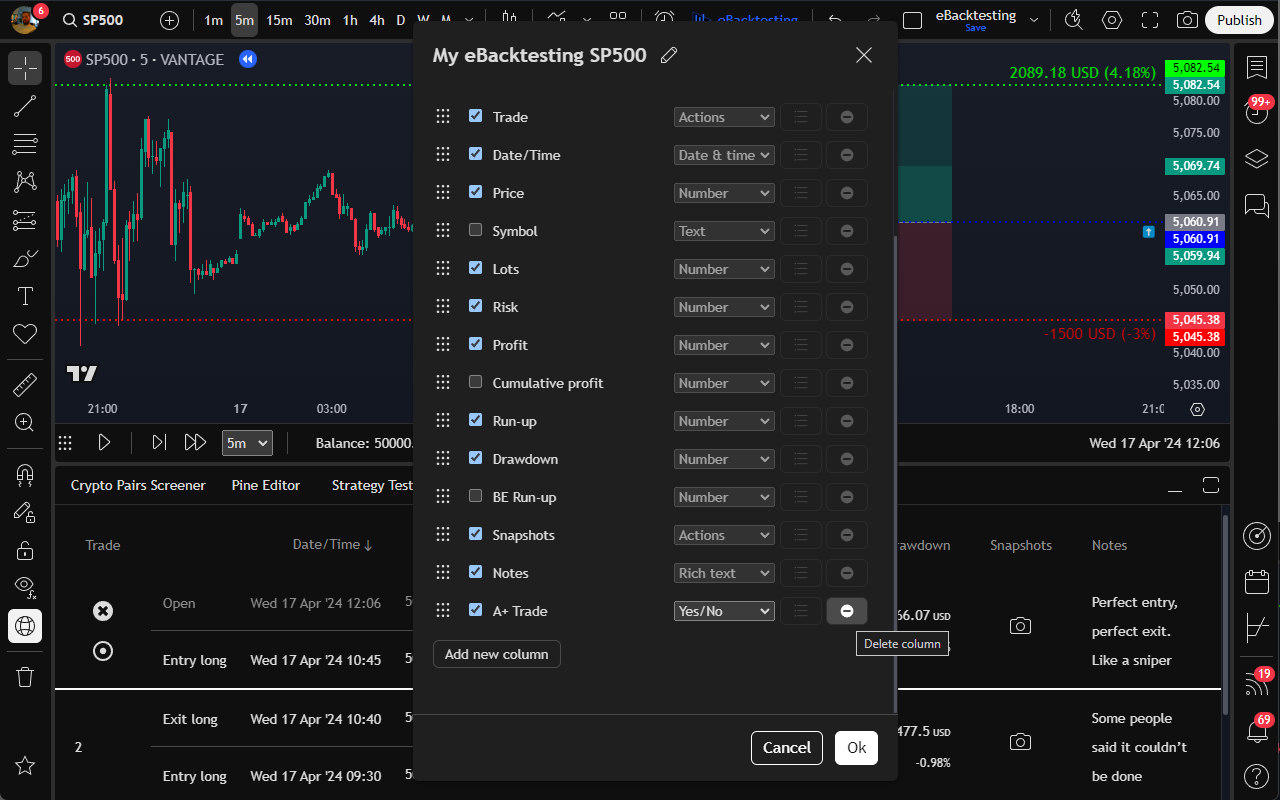Image resolution: width=1280 pixels, height=800 pixels.
Task: Open the help center question icon
Action: pyautogui.click(x=1257, y=776)
